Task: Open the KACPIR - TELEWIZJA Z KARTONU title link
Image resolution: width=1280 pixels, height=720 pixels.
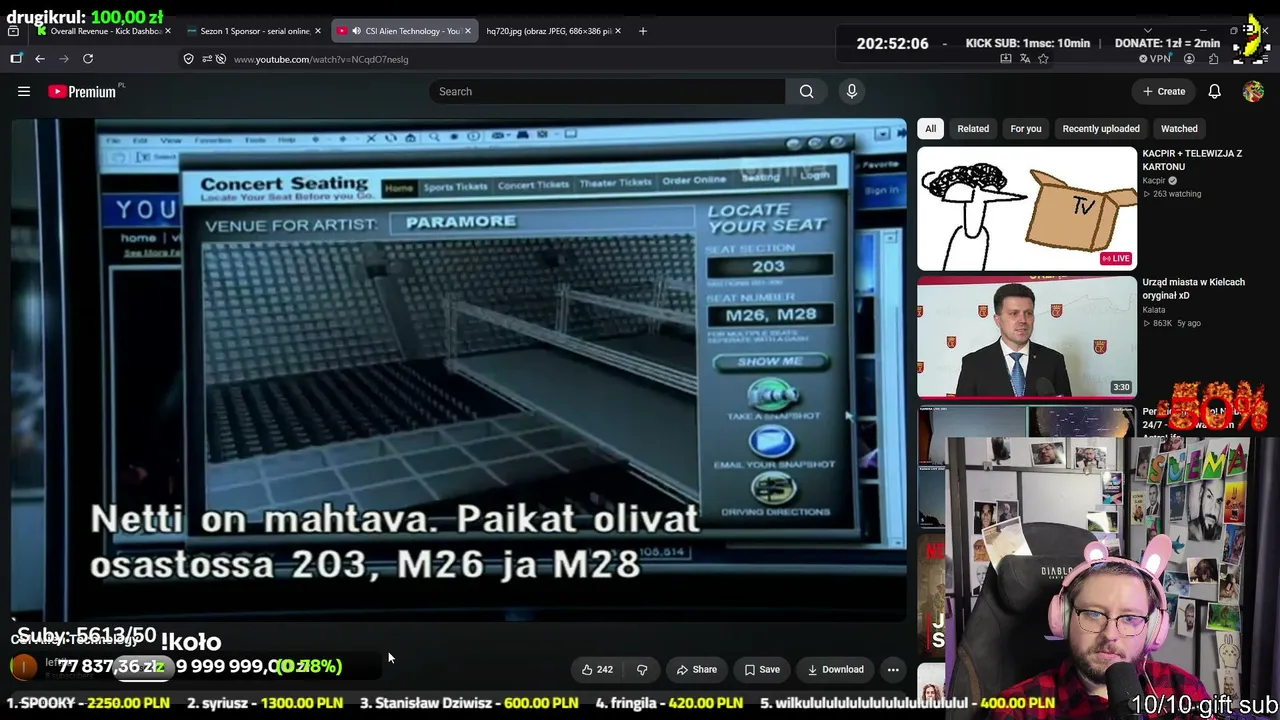Action: (1192, 160)
